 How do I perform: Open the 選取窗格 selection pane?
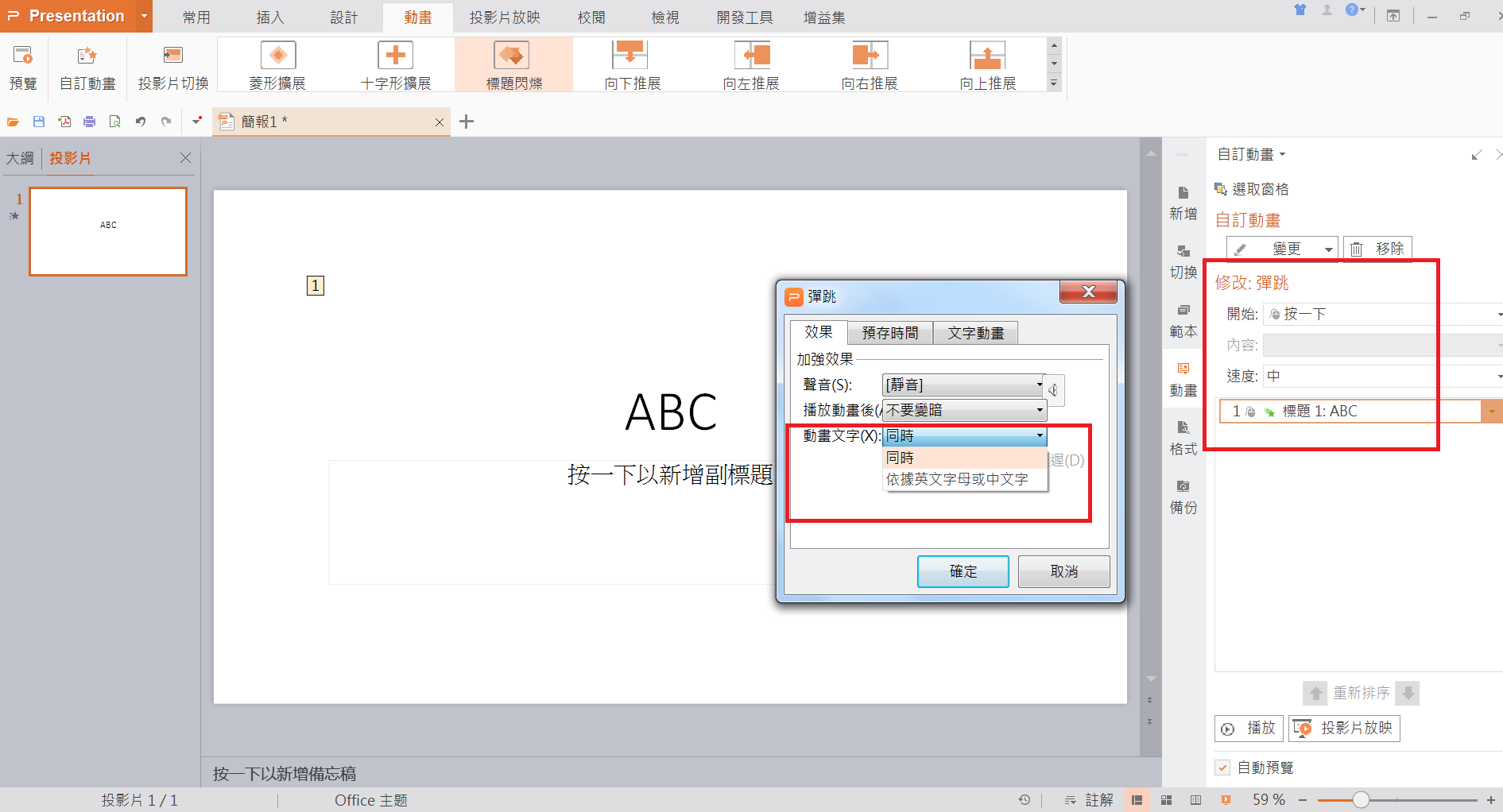click(x=1252, y=189)
